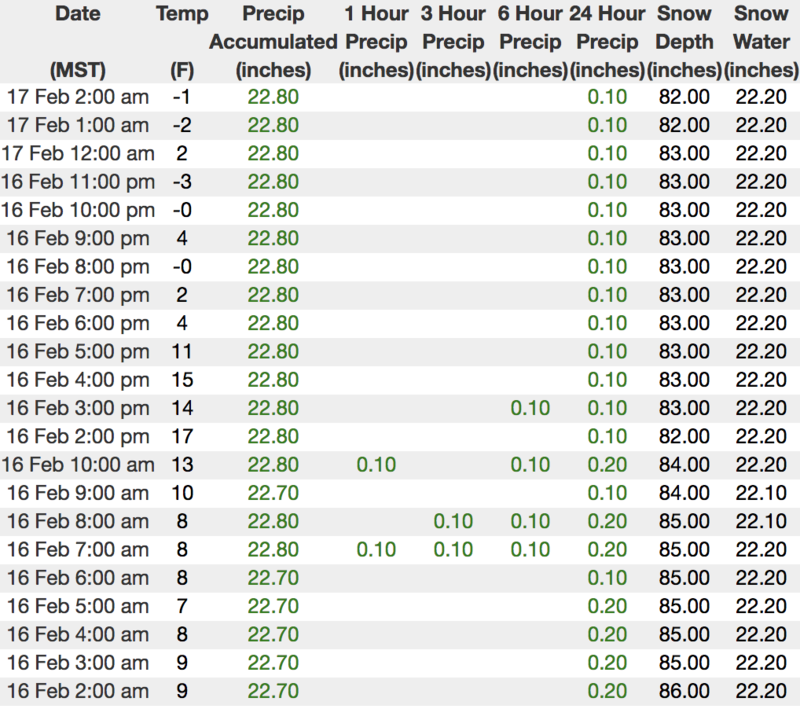Click 3 Hour Precip value for 8:00 am
Image resolution: width=800 pixels, height=709 pixels.
(x=453, y=522)
